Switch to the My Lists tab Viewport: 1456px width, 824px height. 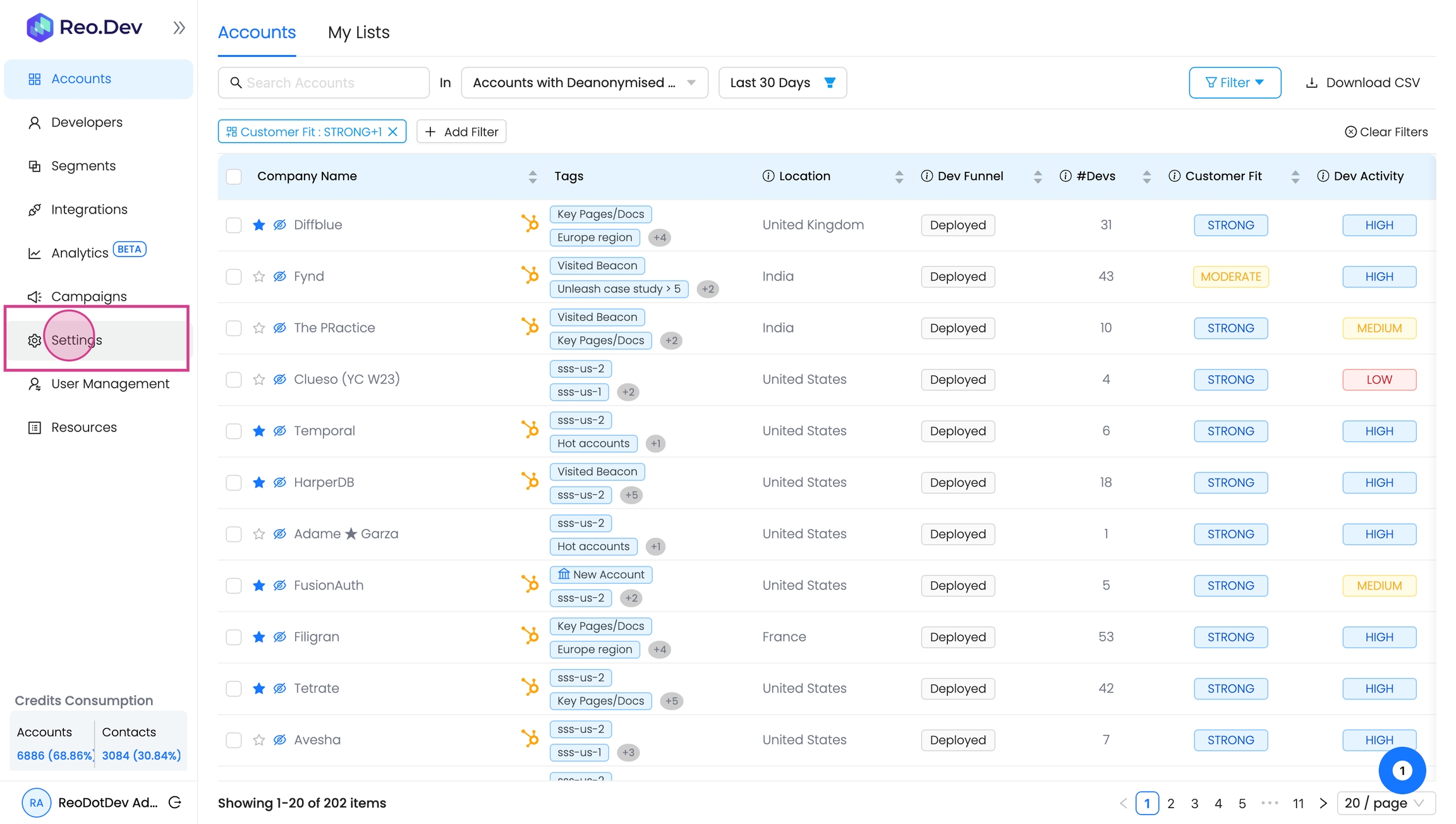pyautogui.click(x=358, y=32)
